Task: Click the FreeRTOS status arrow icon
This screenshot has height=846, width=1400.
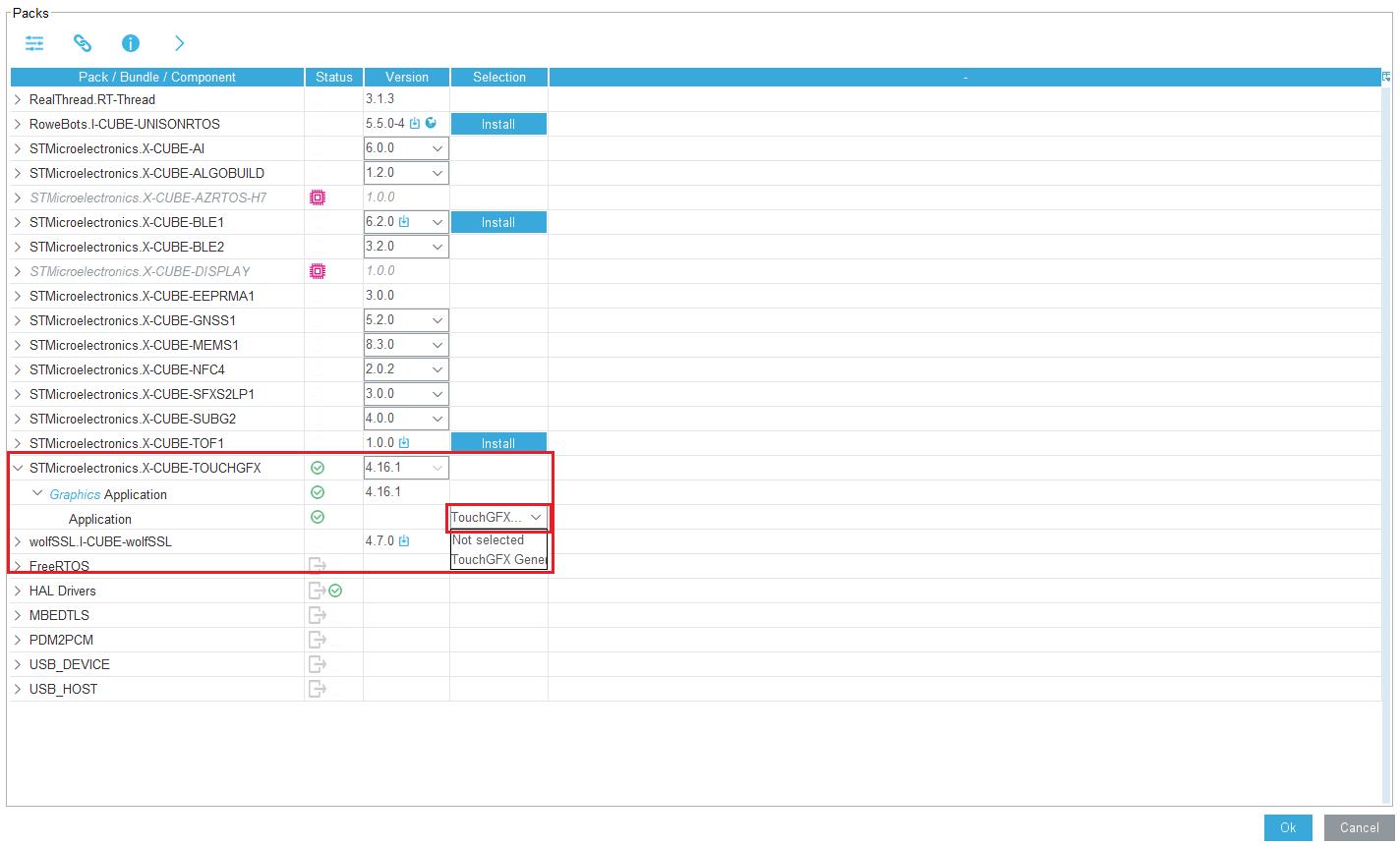Action: [x=318, y=566]
